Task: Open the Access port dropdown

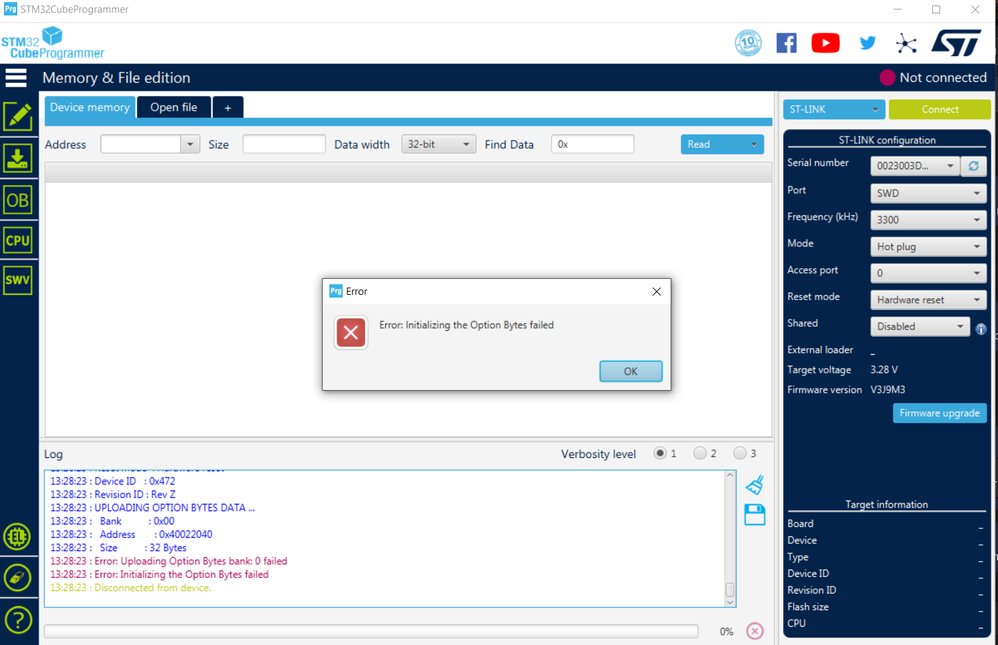Action: pyautogui.click(x=929, y=273)
